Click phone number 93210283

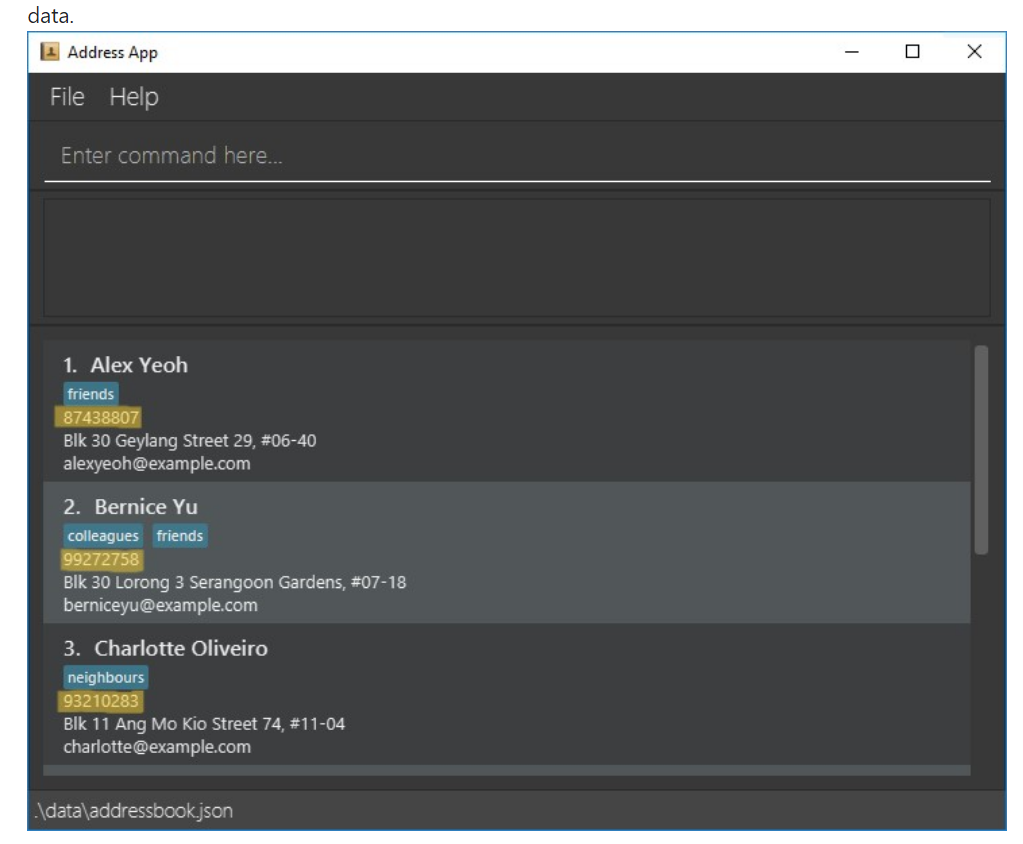tap(100, 701)
